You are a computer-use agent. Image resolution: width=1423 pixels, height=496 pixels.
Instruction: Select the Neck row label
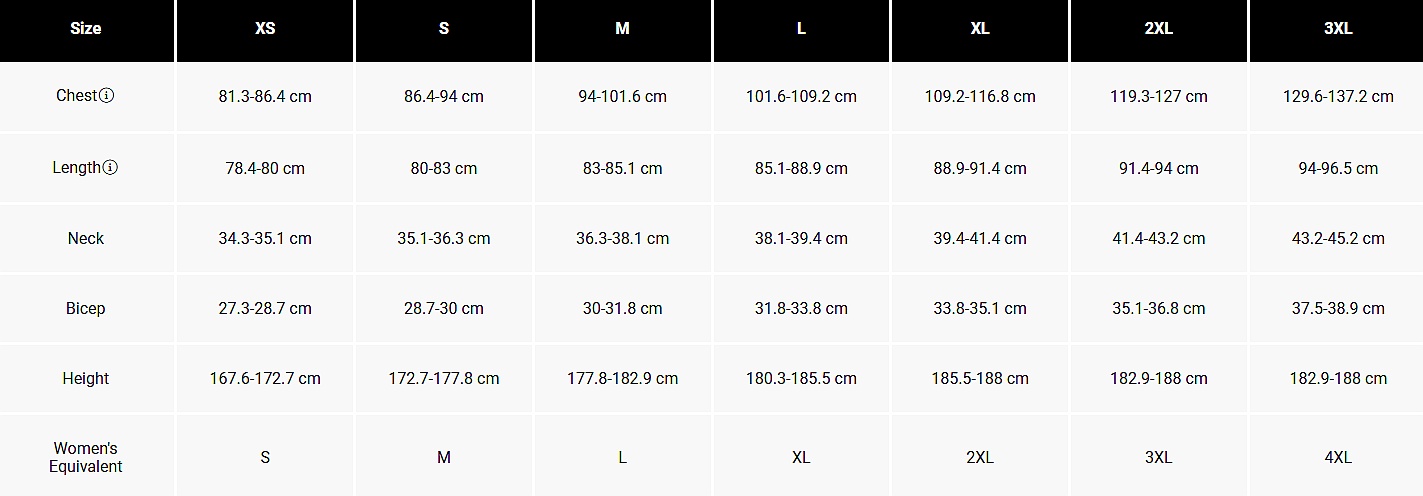(86, 238)
